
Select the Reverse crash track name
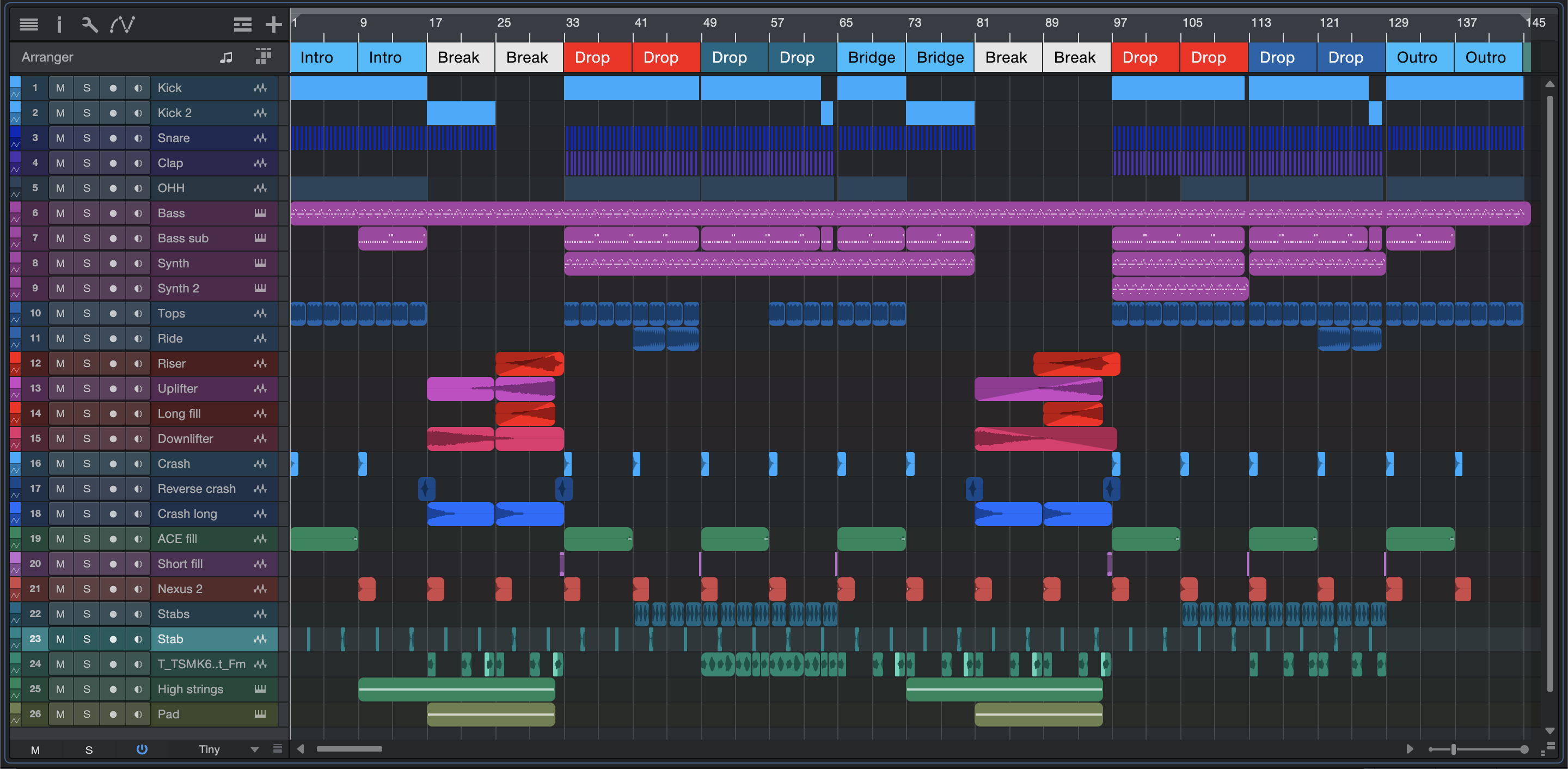click(196, 489)
